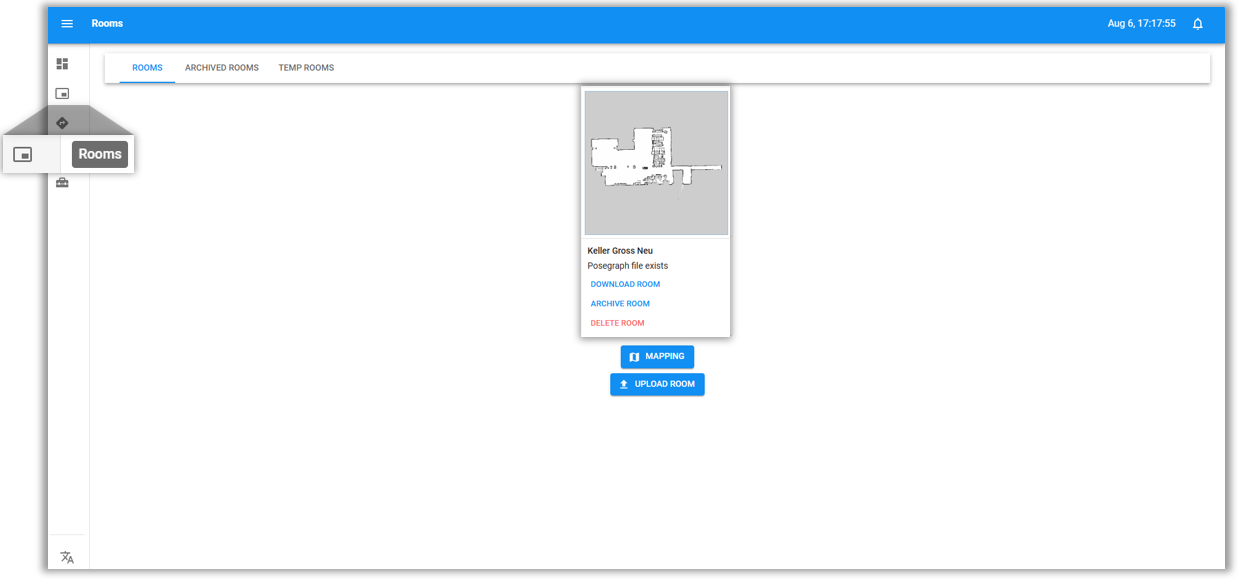Click the translate language icon
The width and height of the screenshot is (1238, 579).
point(67,557)
